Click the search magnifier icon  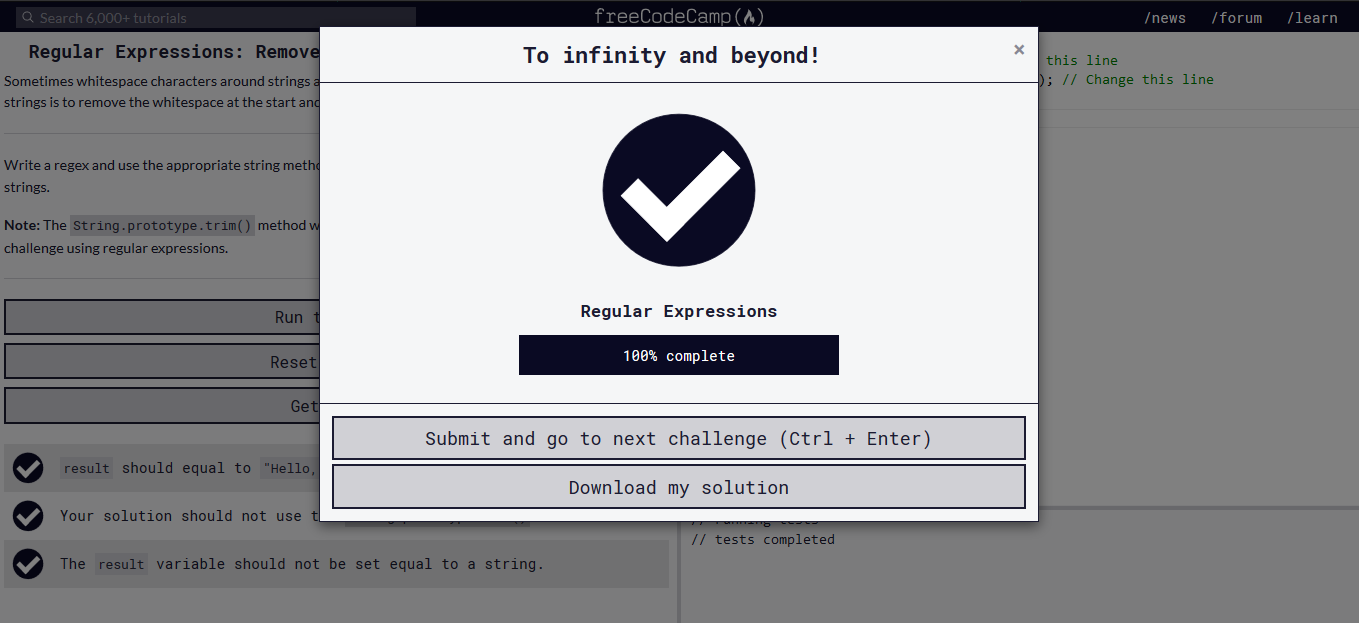[x=28, y=18]
